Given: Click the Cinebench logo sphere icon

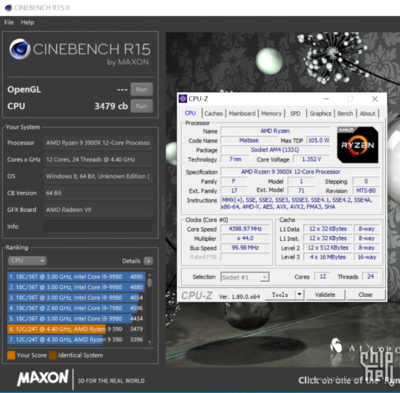Looking at the screenshot, I should (x=20, y=49).
